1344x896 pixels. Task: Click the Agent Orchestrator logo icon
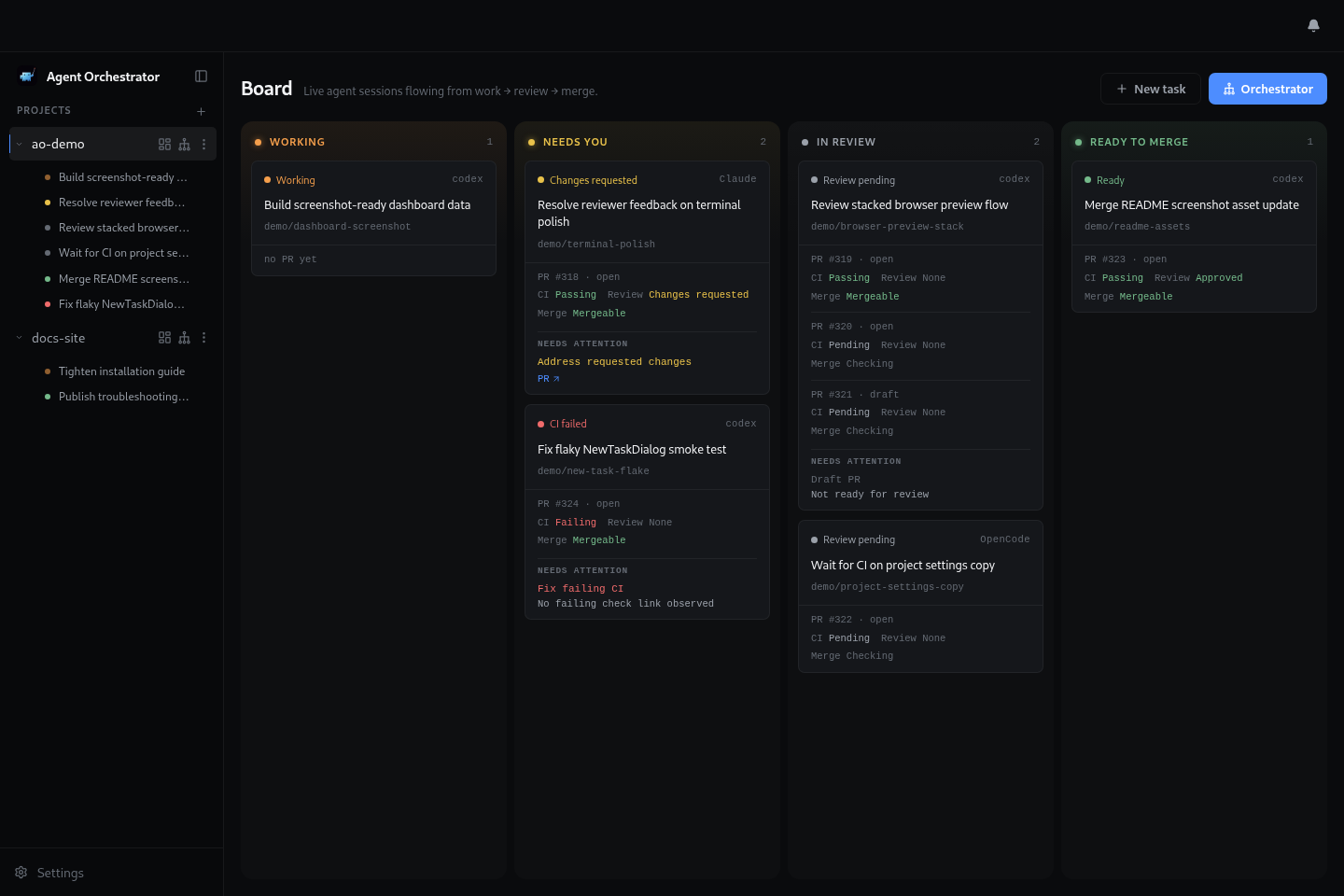(27, 77)
